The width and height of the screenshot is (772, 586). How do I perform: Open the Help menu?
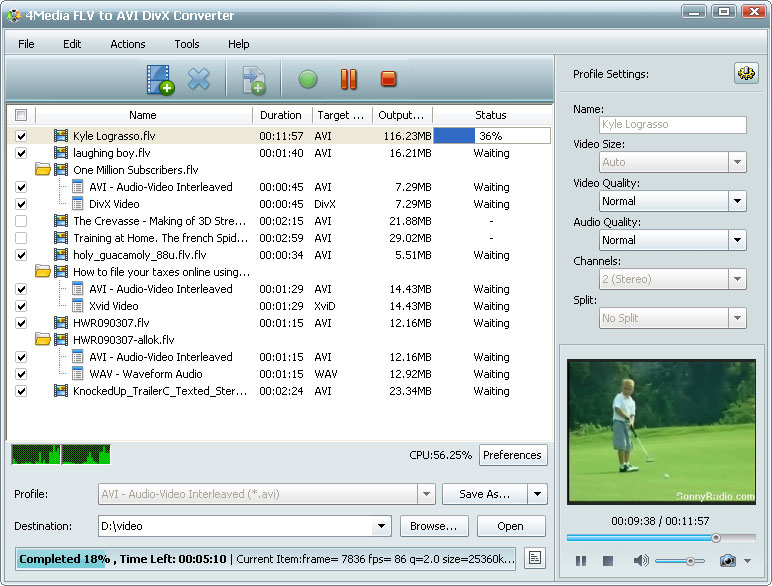click(x=238, y=44)
